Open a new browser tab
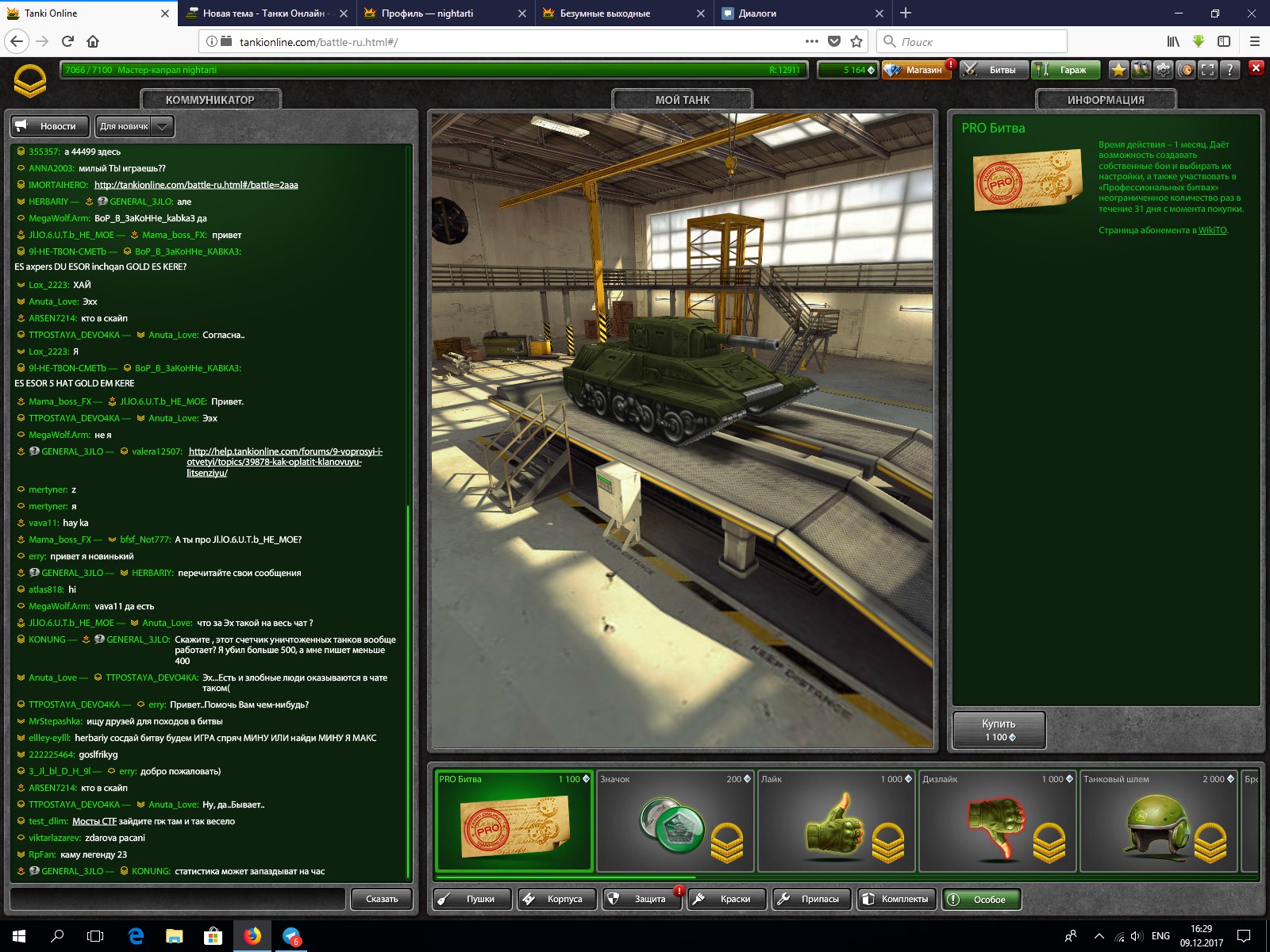Image resolution: width=1270 pixels, height=952 pixels. click(906, 13)
